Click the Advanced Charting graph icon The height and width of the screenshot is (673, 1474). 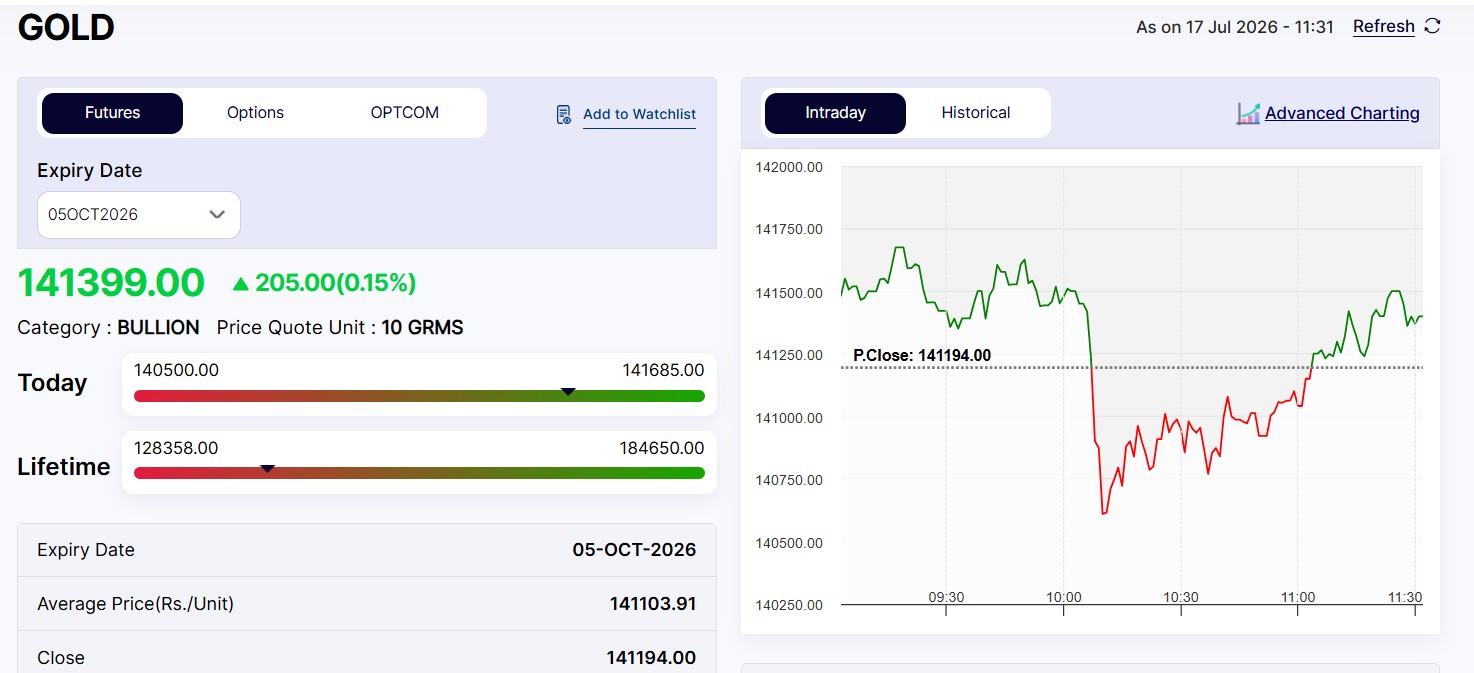(1248, 113)
